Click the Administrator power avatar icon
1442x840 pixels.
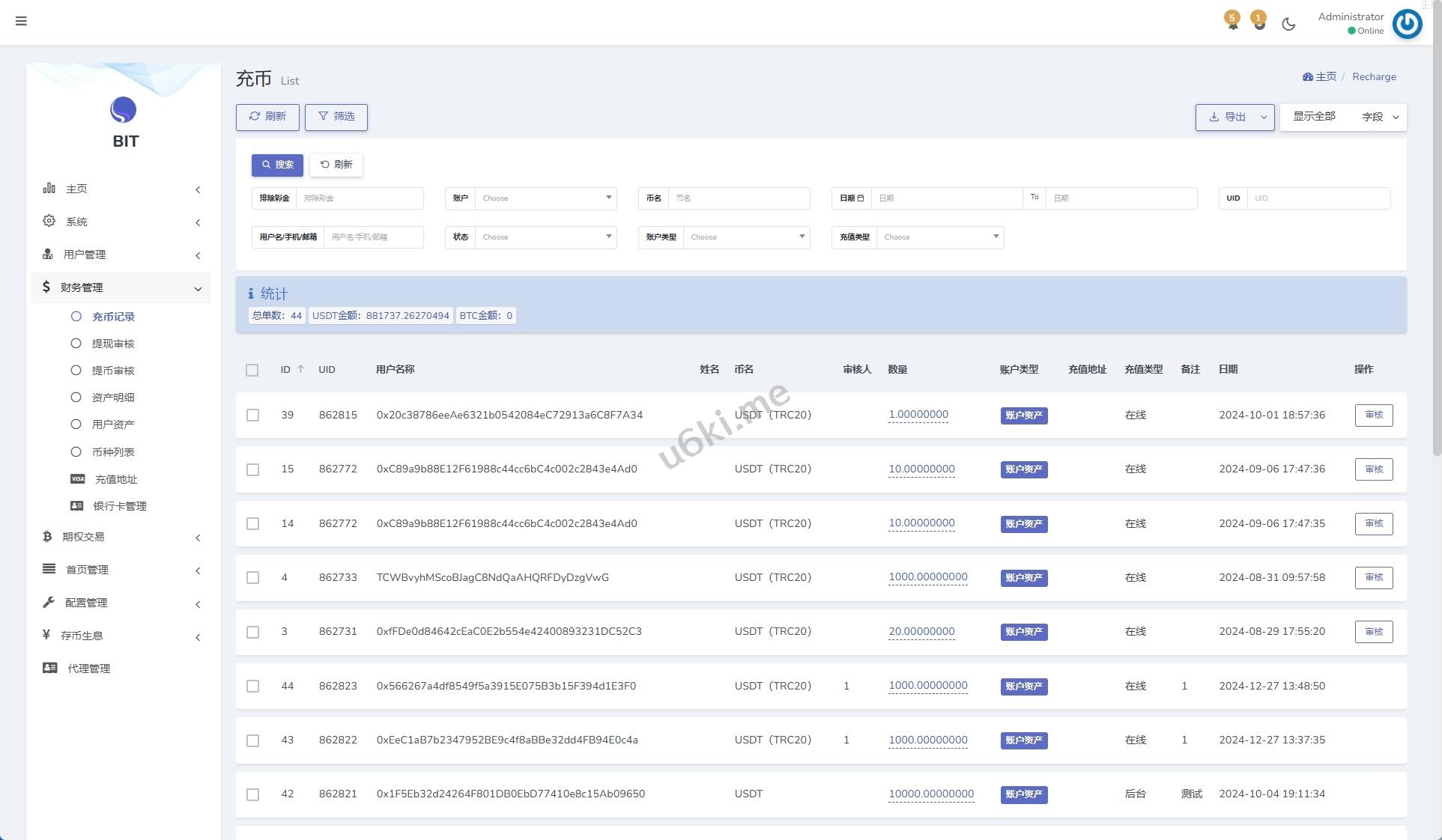click(1407, 24)
